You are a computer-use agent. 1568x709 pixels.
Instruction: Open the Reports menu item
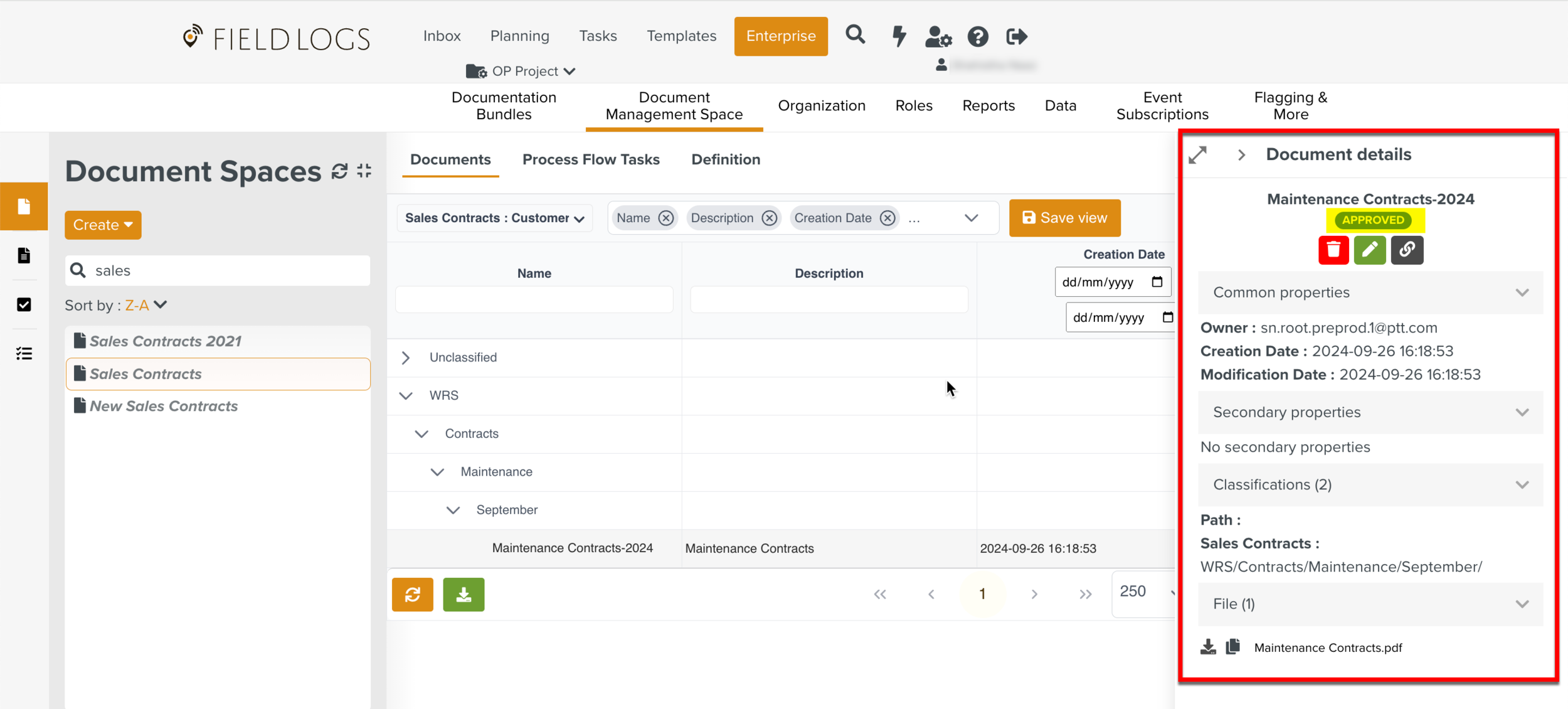point(988,105)
